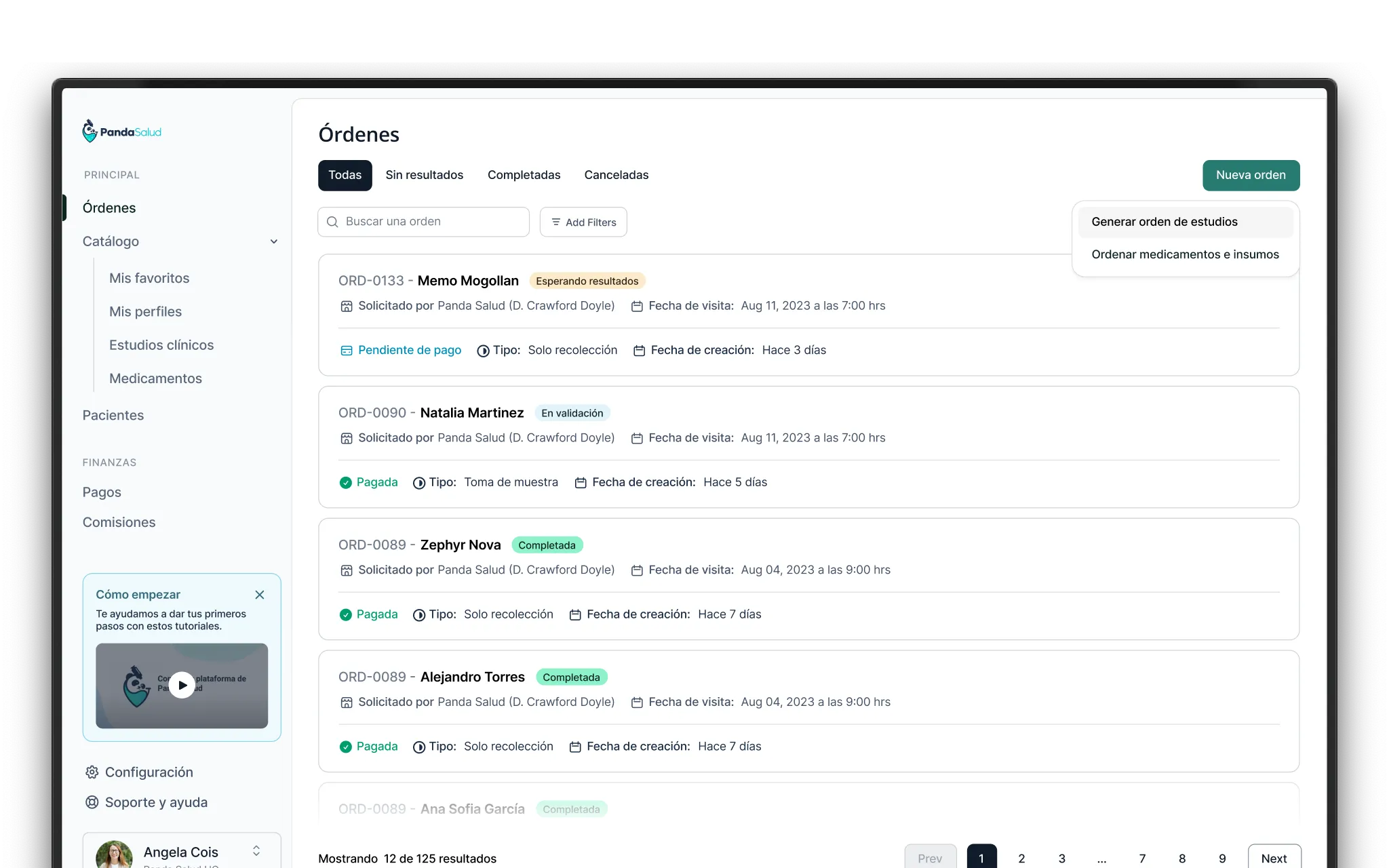Collapse the Catálogo sidebar section

point(273,241)
